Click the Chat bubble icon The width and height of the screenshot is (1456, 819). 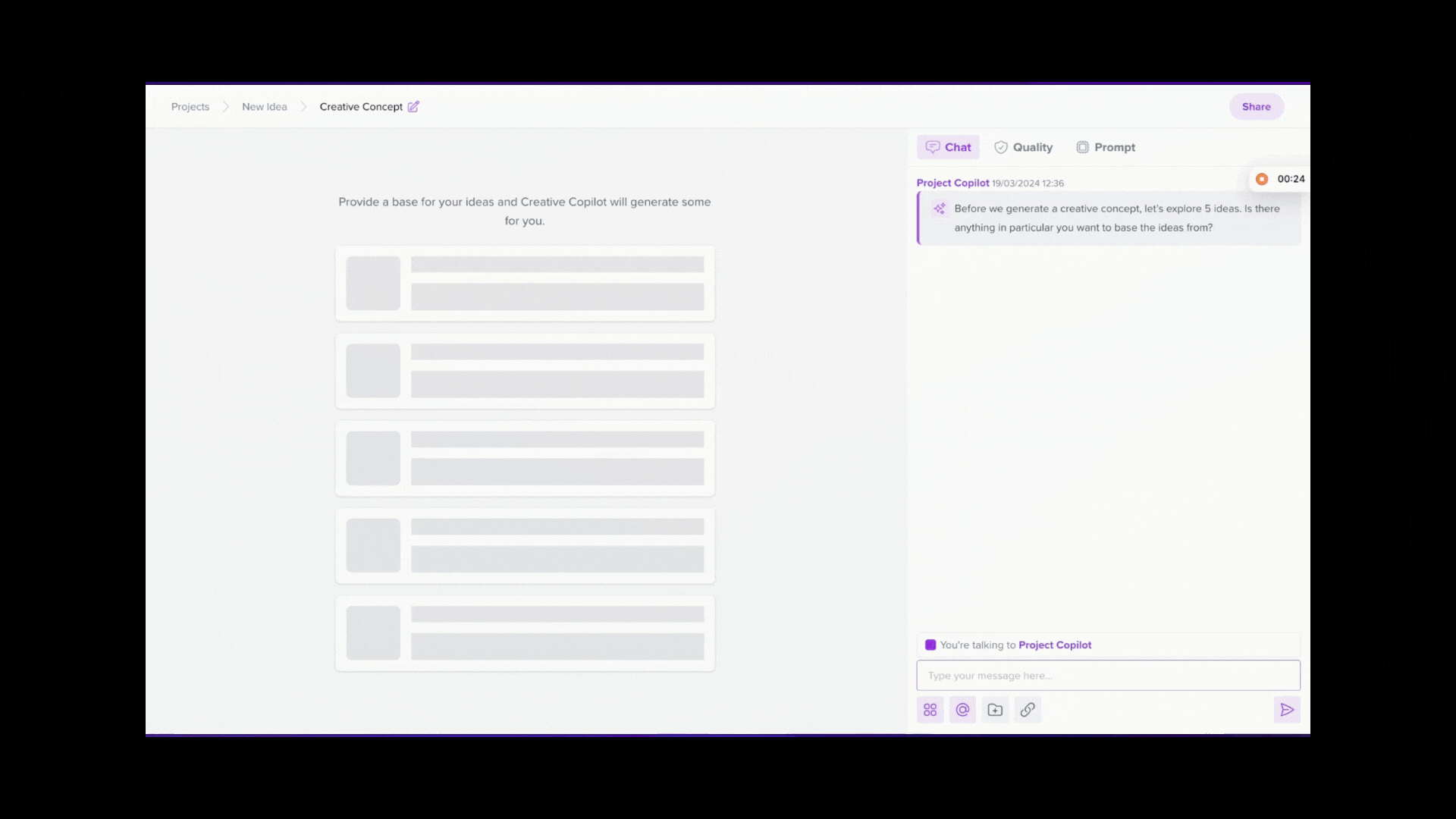tap(932, 146)
